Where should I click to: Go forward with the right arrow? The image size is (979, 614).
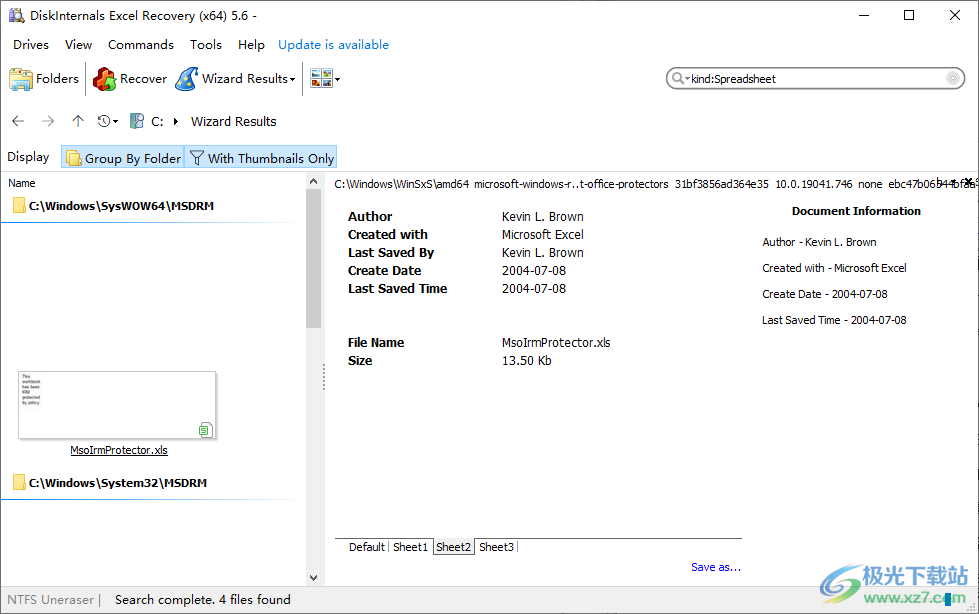coord(48,121)
